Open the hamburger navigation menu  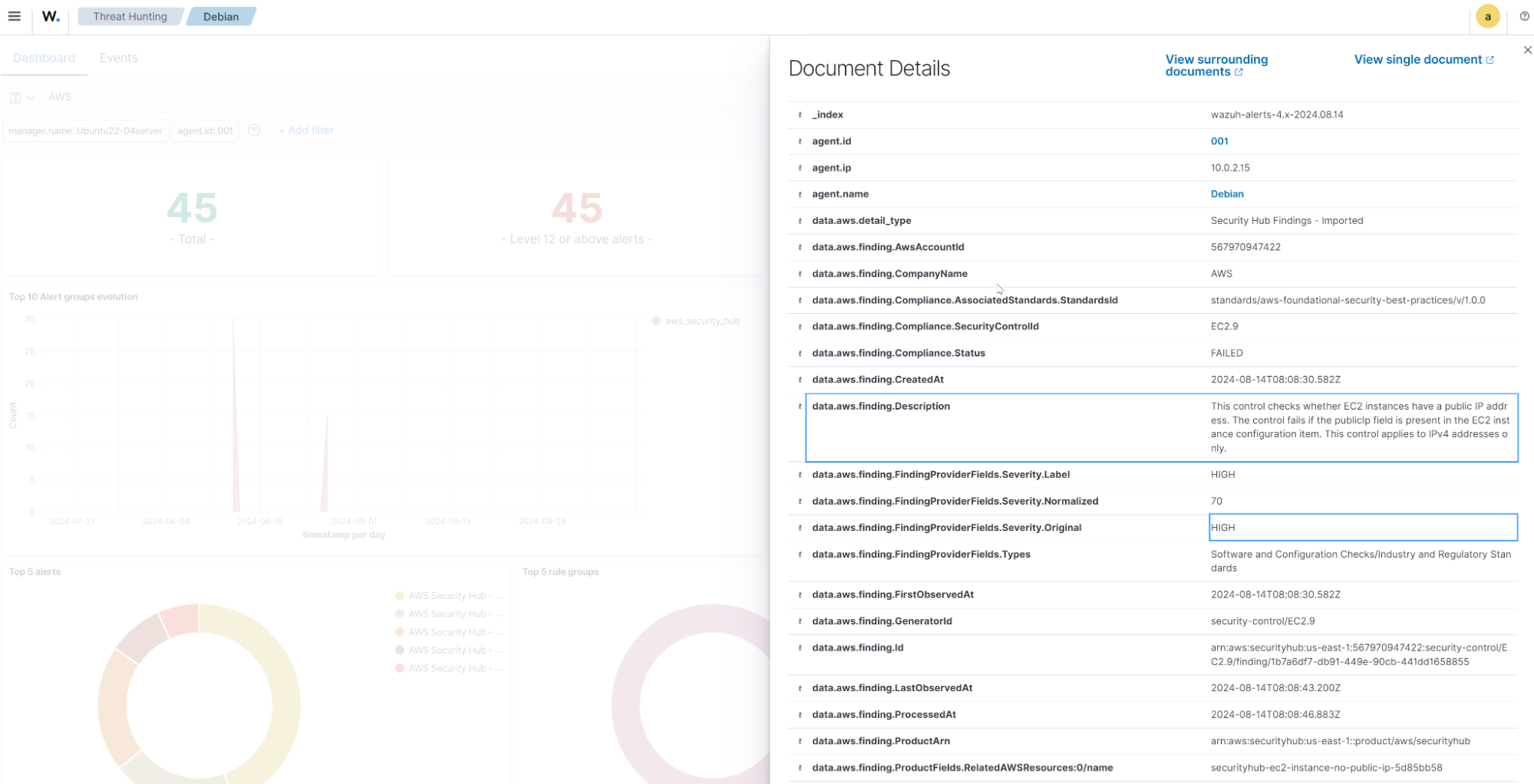tap(14, 16)
